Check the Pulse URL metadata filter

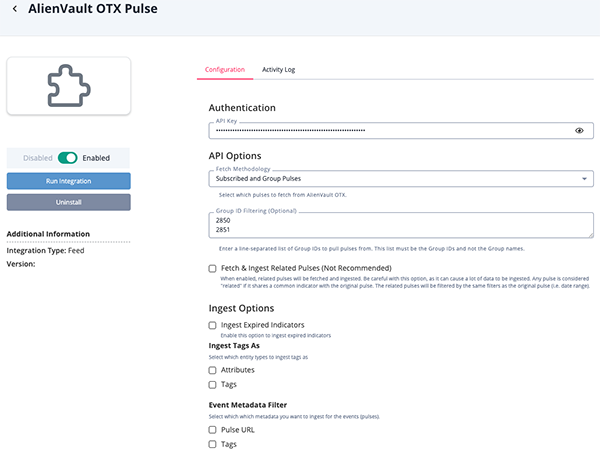[x=212, y=430]
